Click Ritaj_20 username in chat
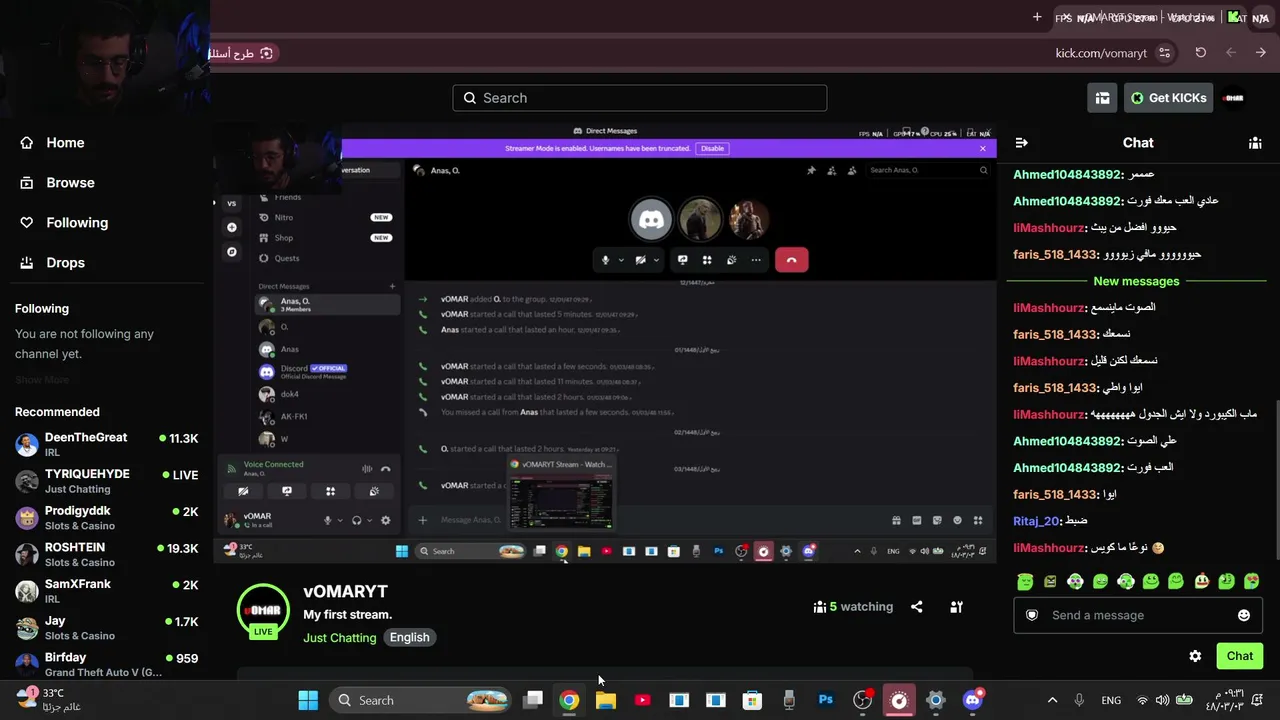 pyautogui.click(x=1035, y=521)
